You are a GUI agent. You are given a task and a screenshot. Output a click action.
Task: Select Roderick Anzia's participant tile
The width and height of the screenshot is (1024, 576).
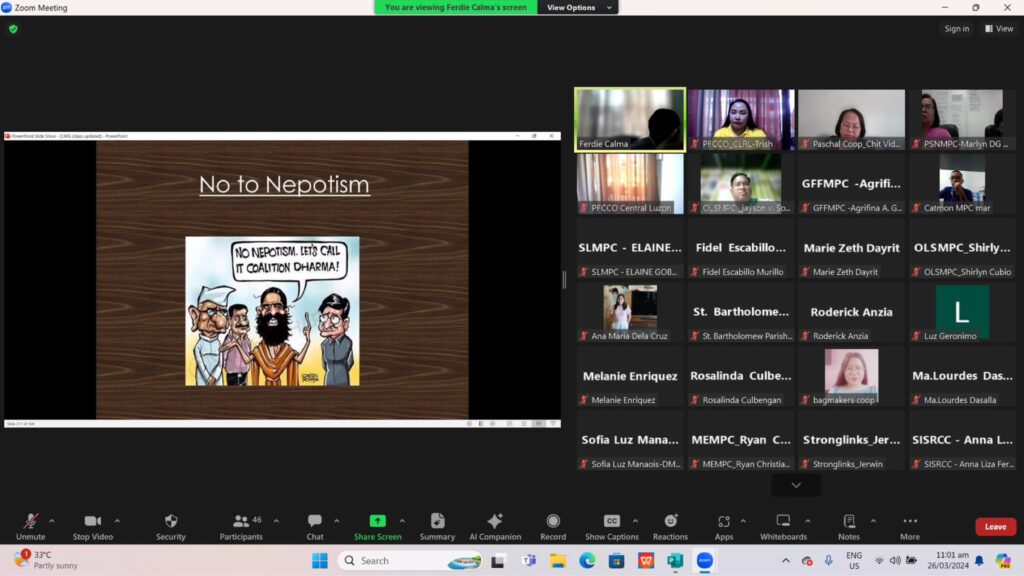(x=852, y=312)
